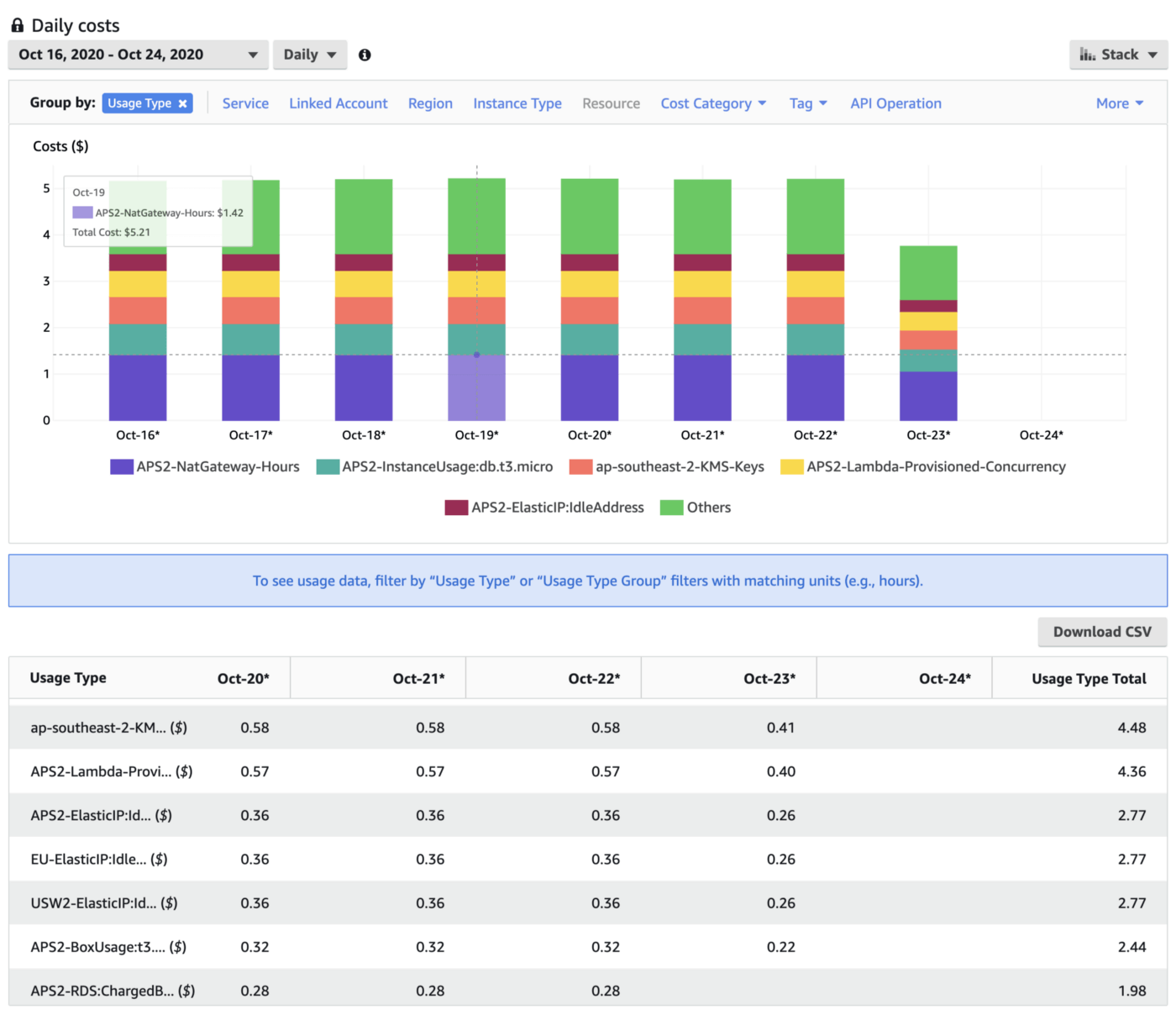Image resolution: width=1176 pixels, height=1015 pixels.
Task: Expand the Daily granularity dropdown
Action: pyautogui.click(x=309, y=55)
